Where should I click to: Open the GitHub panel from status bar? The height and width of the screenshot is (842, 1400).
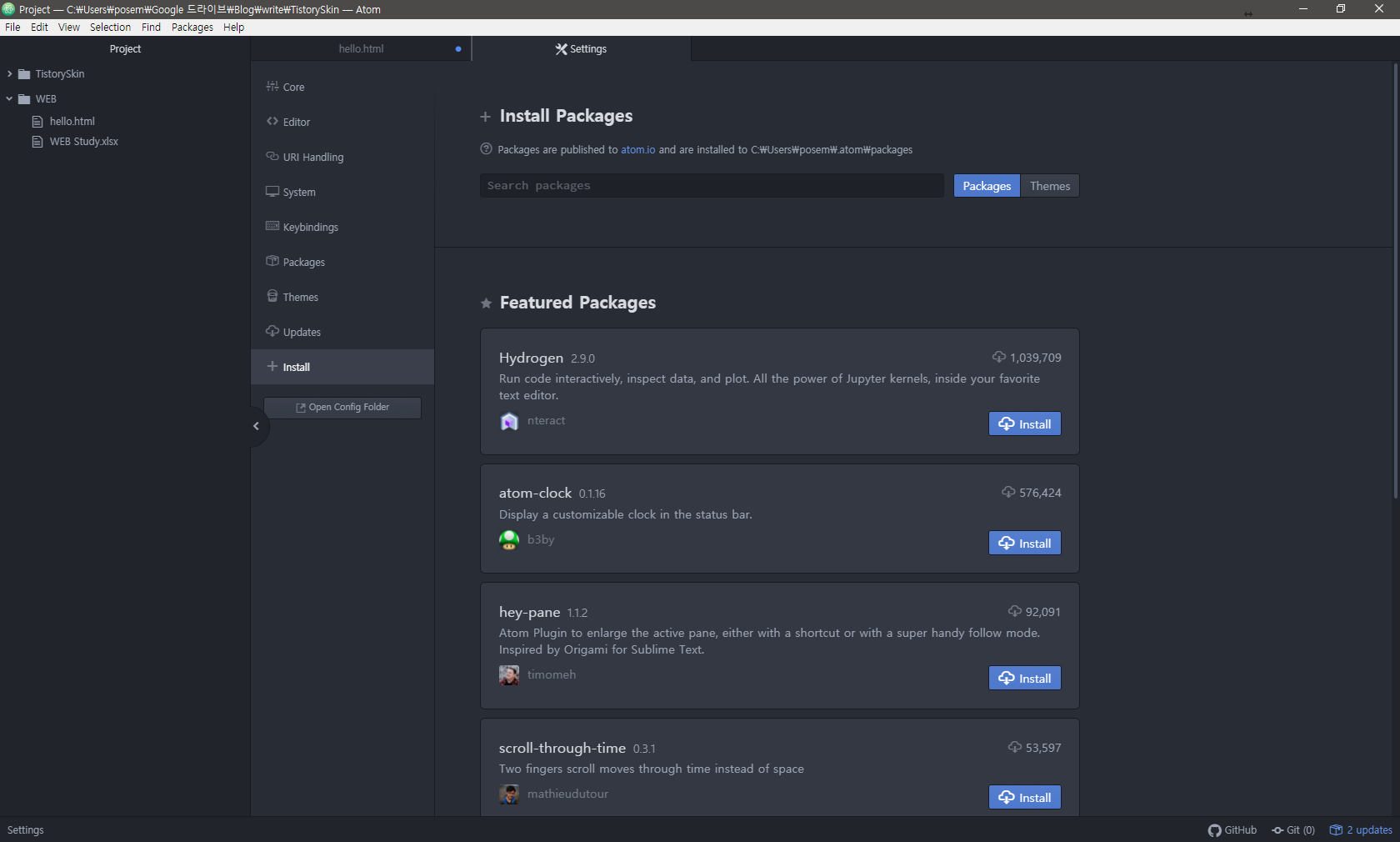tap(1232, 830)
